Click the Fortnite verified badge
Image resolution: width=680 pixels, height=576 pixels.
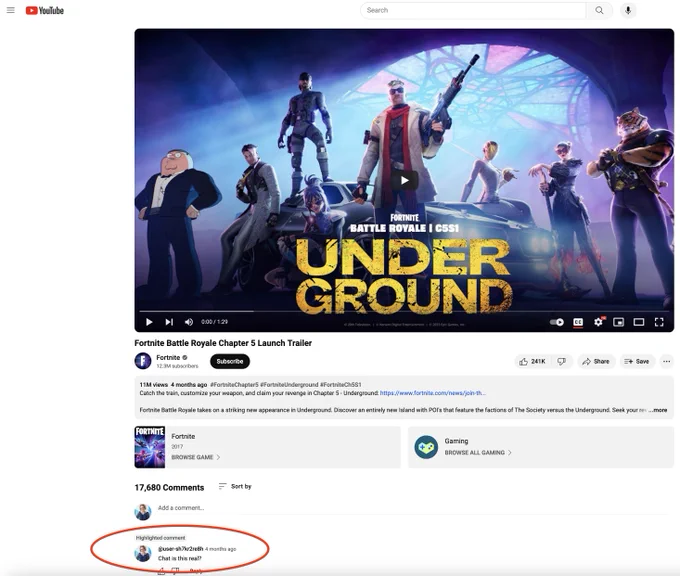[185, 357]
